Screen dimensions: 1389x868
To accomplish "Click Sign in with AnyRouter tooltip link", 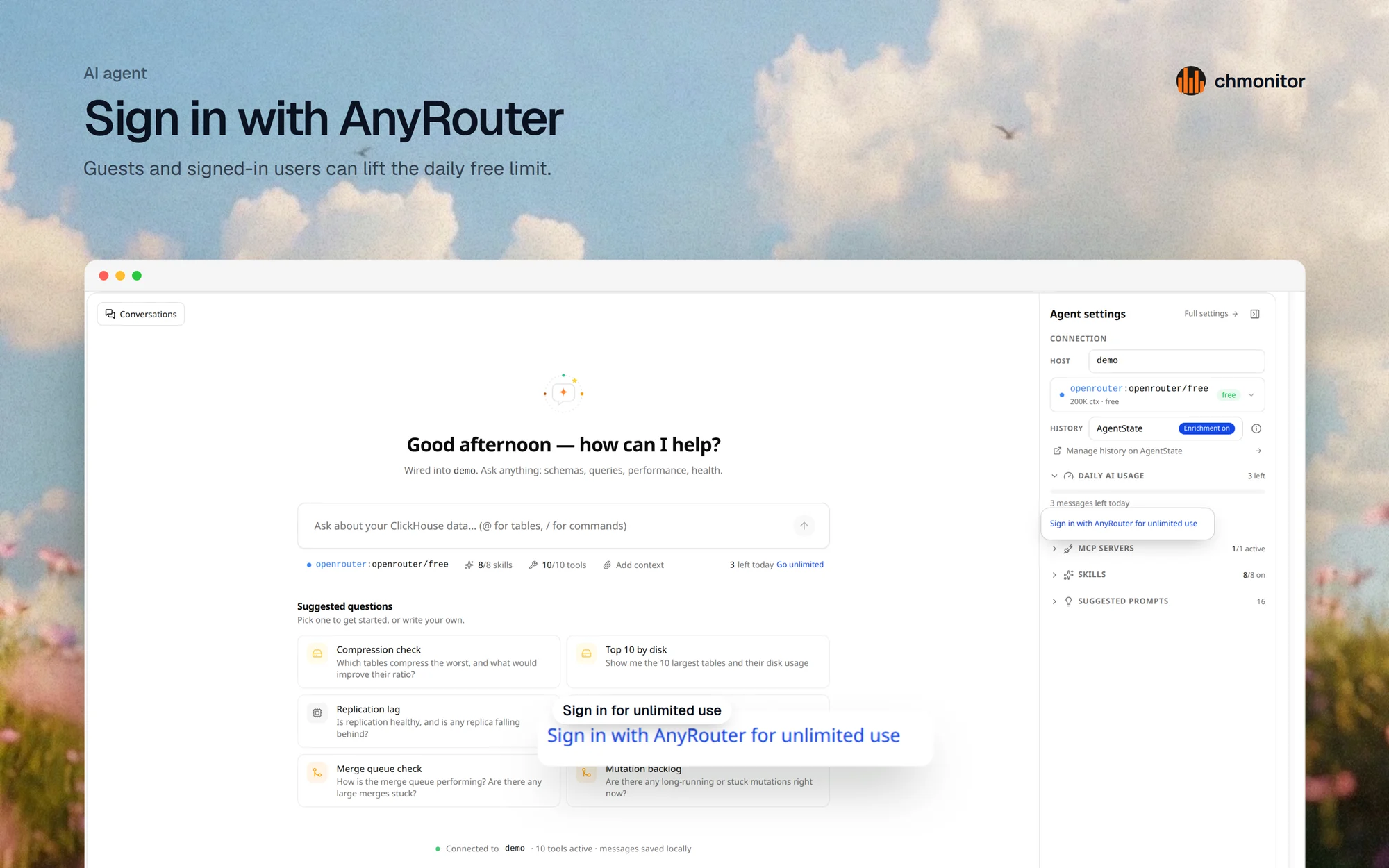I will tap(1123, 524).
